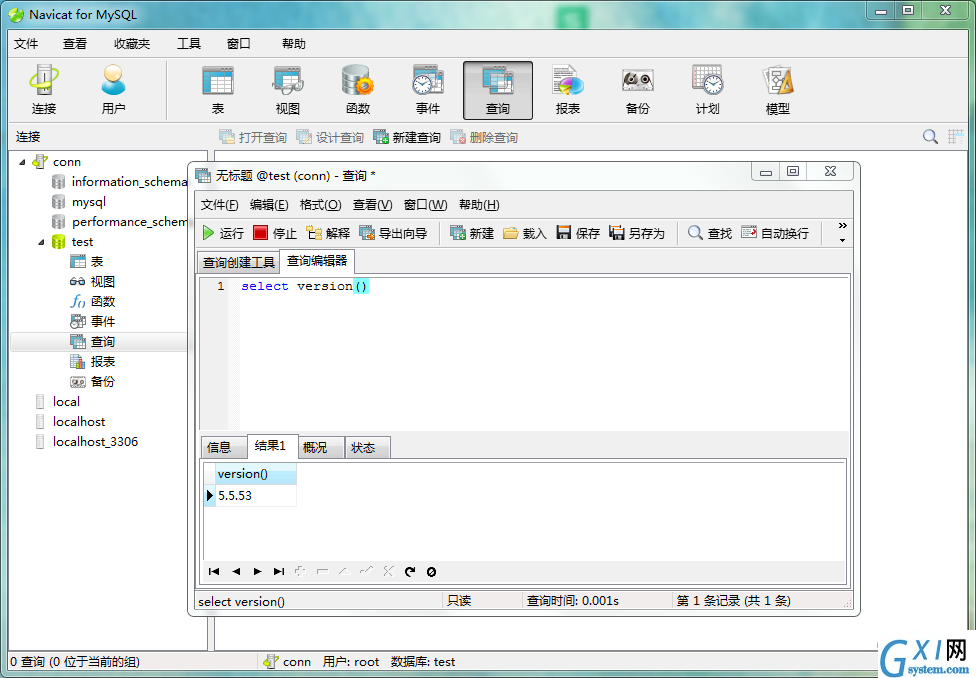Open the User (用户) toolbar icon
The width and height of the screenshot is (976, 678).
point(113,90)
